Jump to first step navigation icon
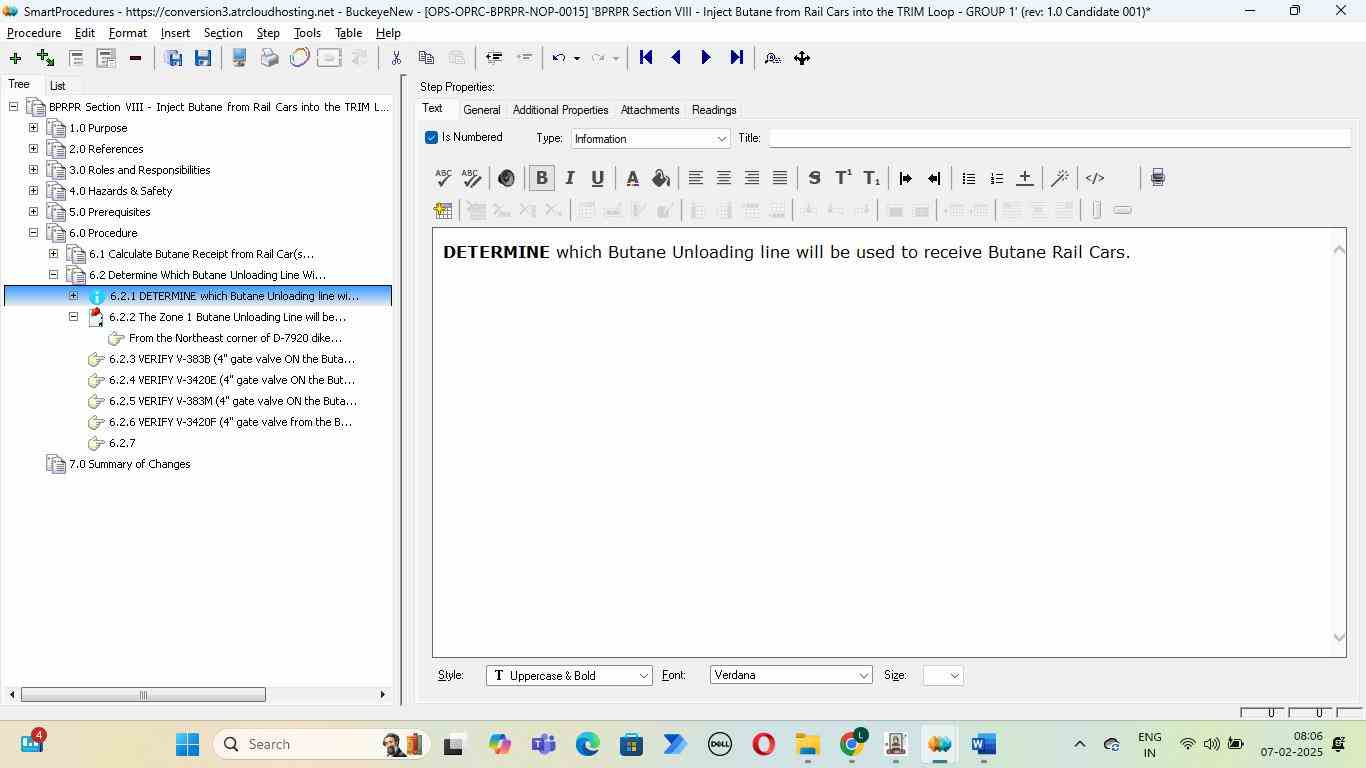1366x768 pixels. tap(646, 58)
